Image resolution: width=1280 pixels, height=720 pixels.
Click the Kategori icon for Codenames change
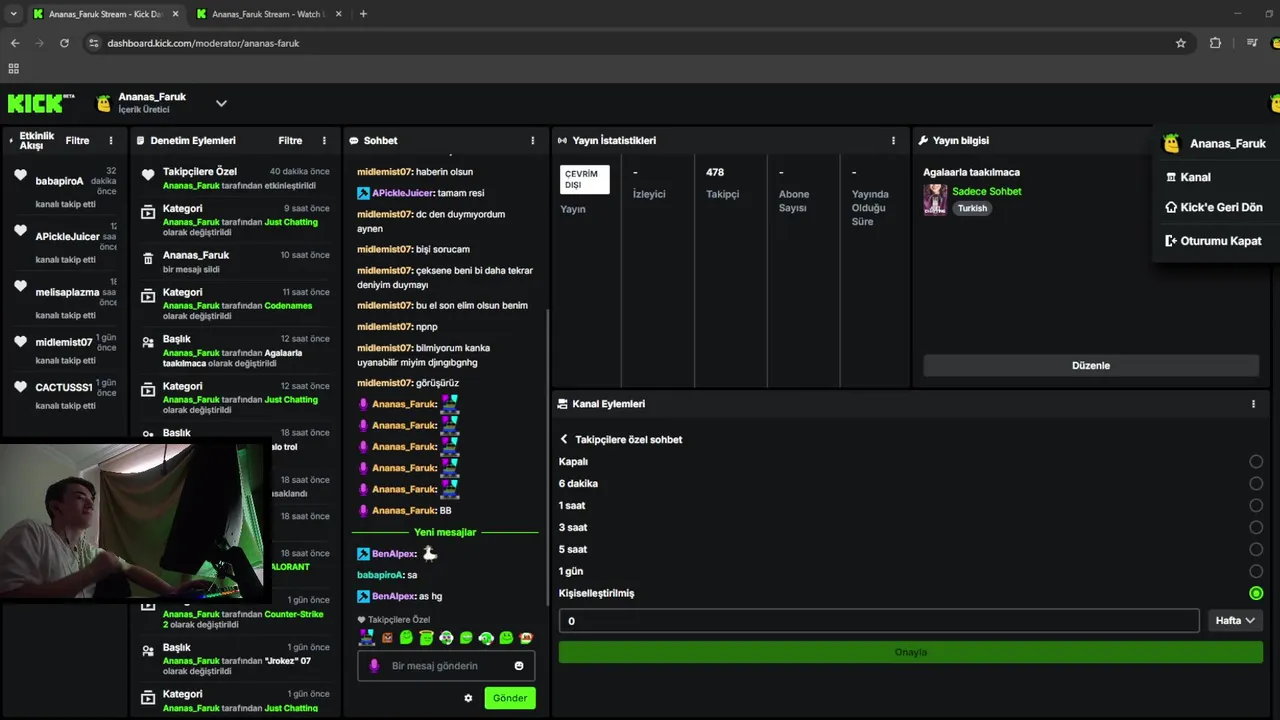click(148, 295)
